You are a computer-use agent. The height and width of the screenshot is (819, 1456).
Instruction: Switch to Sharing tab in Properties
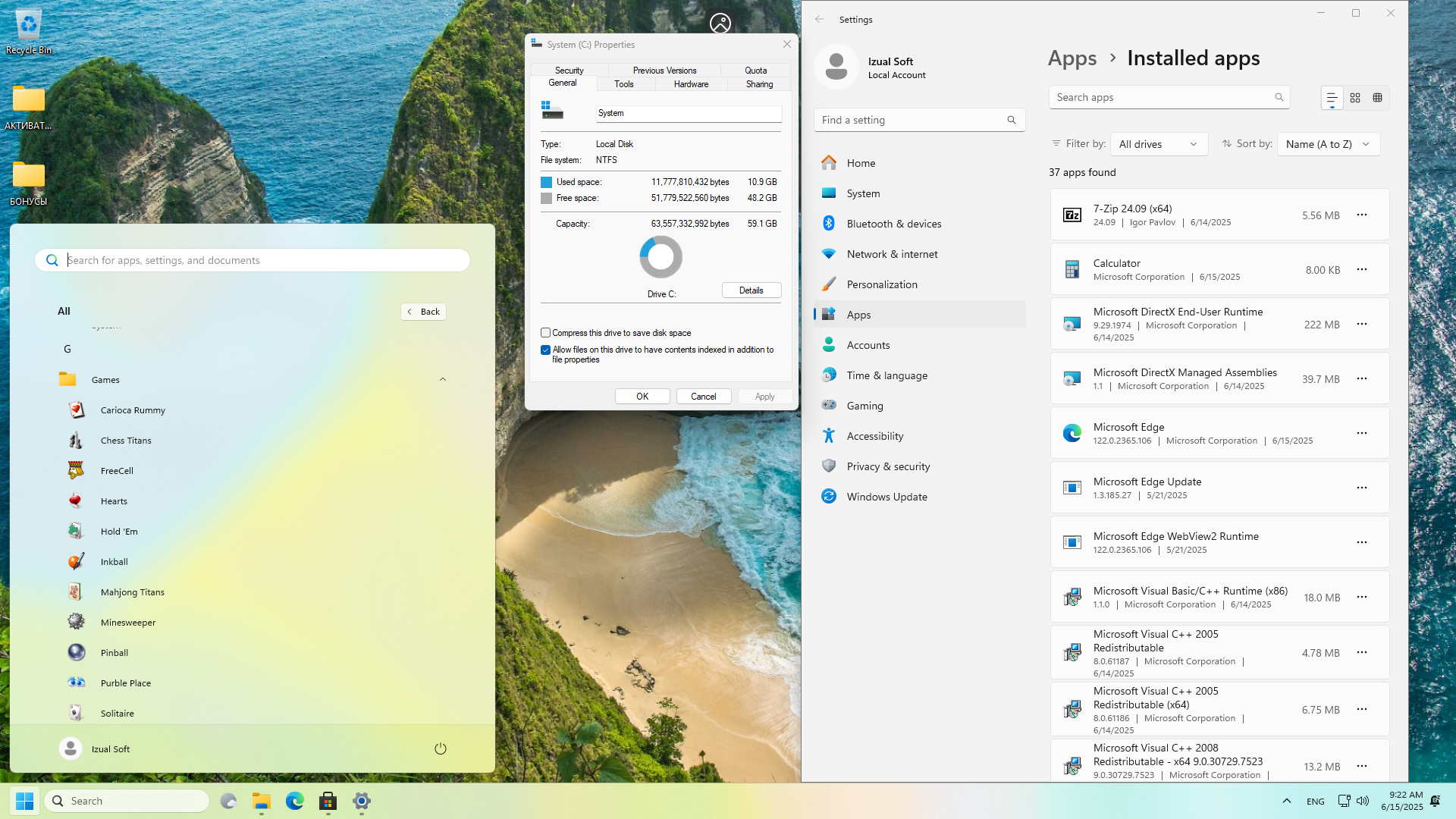[759, 84]
